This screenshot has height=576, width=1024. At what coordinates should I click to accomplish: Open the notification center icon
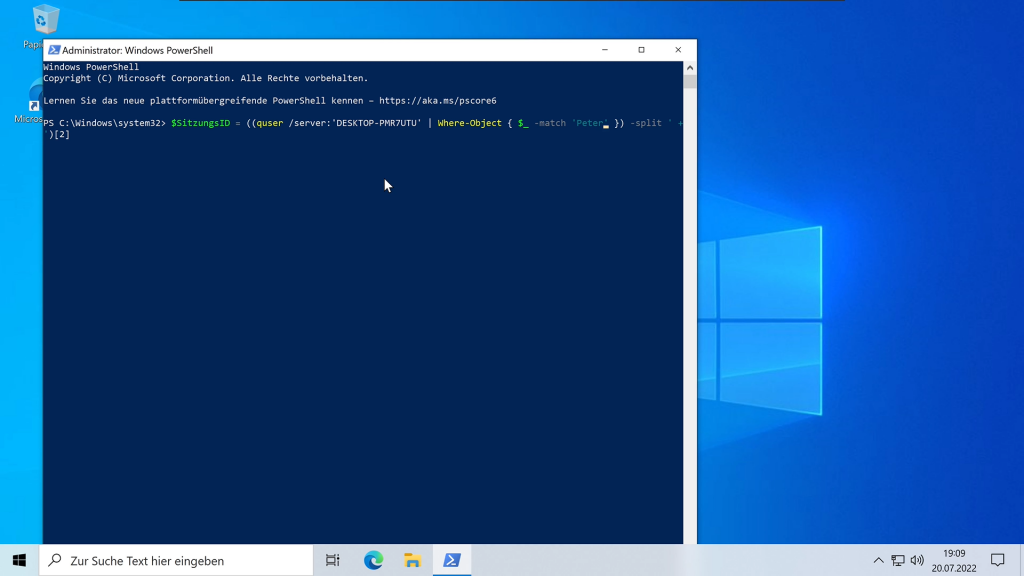(x=997, y=560)
